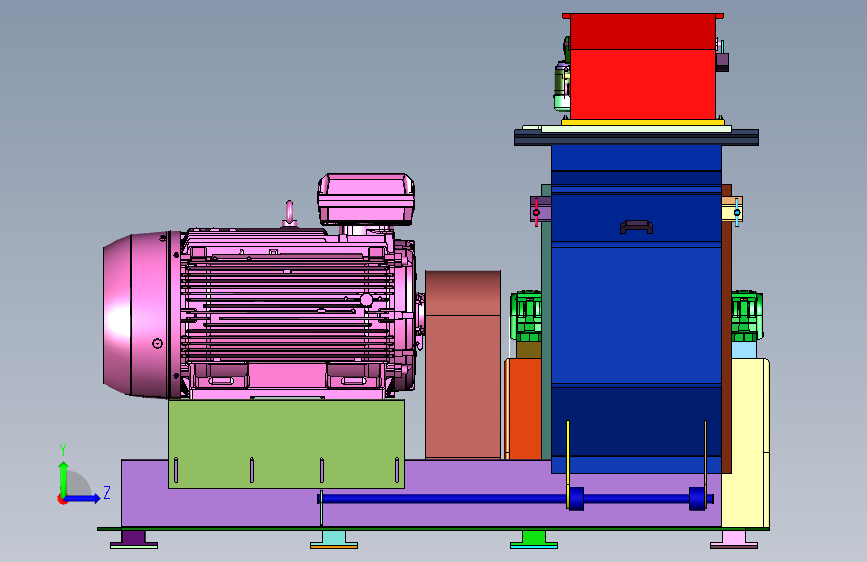Pick the olive block under left green motor

[529, 350]
